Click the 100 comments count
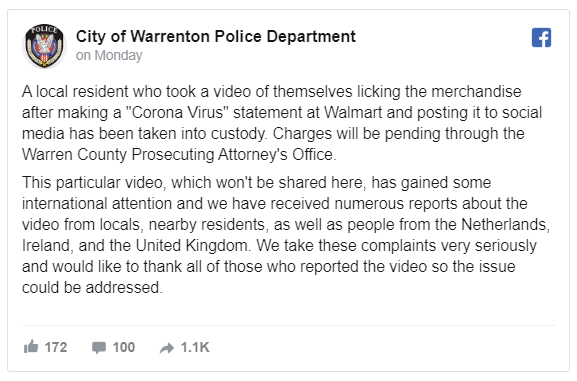 [124, 347]
